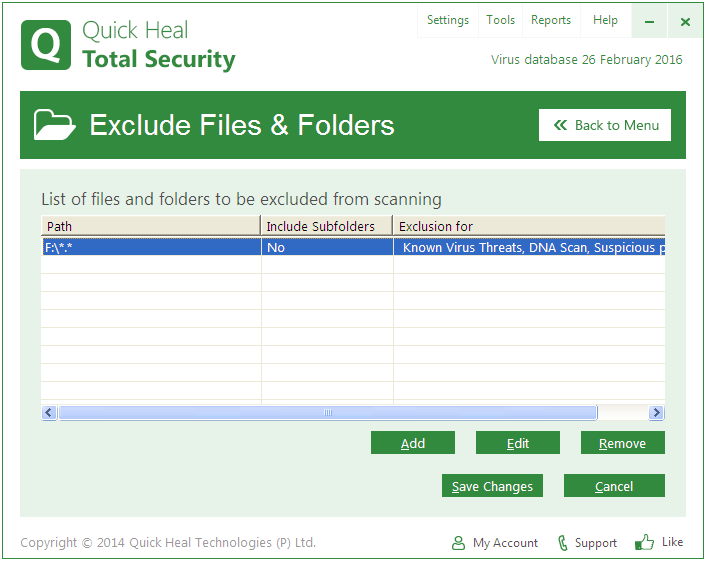Cancel the exclusion changes
This screenshot has height=562, width=708.
point(614,486)
